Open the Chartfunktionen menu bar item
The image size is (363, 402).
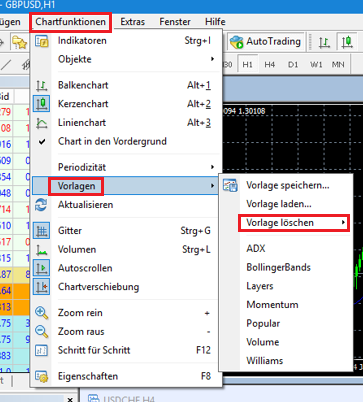pos(70,22)
